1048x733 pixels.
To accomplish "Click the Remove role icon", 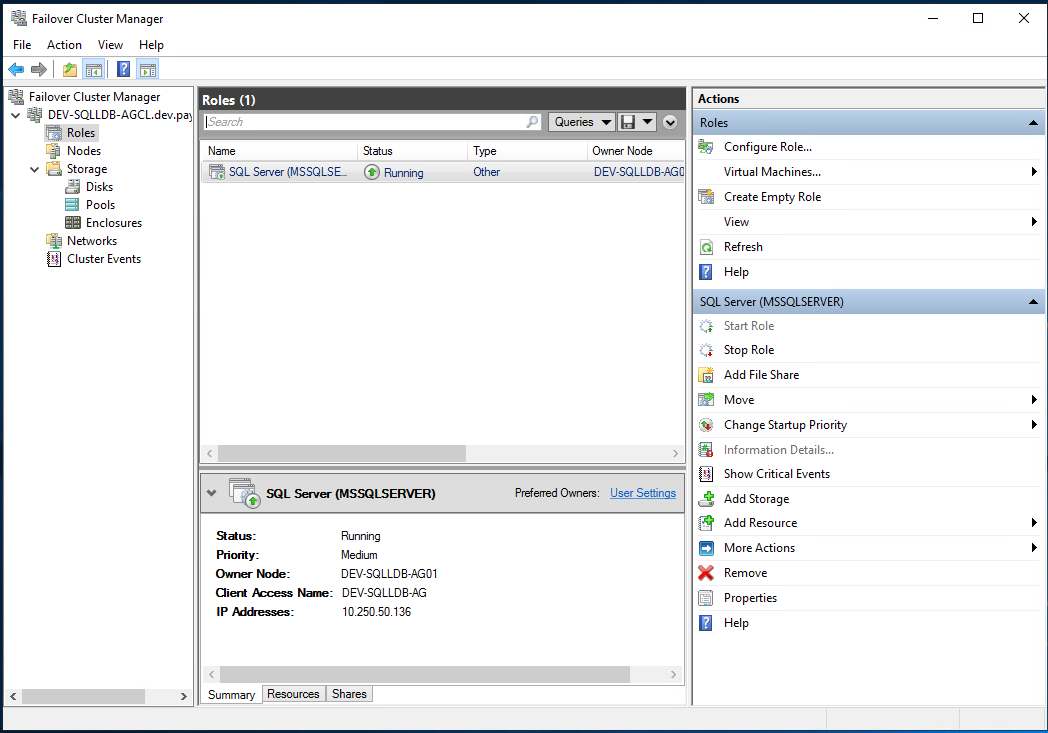I will pos(706,572).
